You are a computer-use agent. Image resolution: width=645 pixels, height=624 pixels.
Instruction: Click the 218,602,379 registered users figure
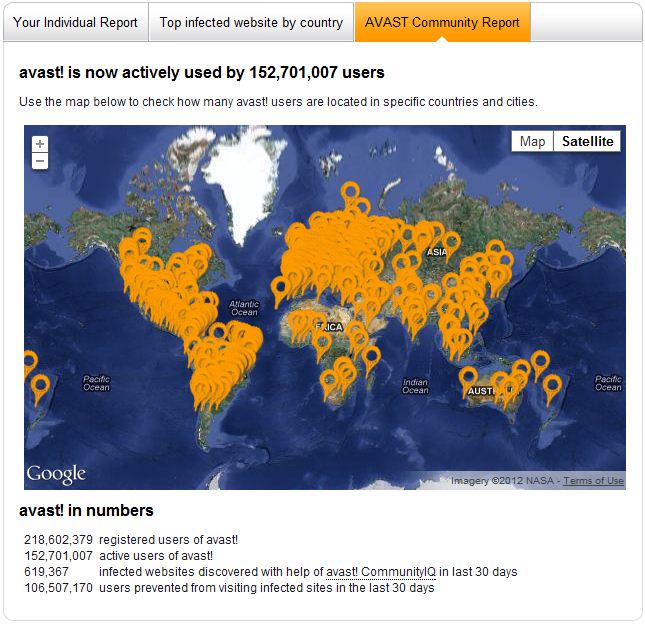(58, 540)
